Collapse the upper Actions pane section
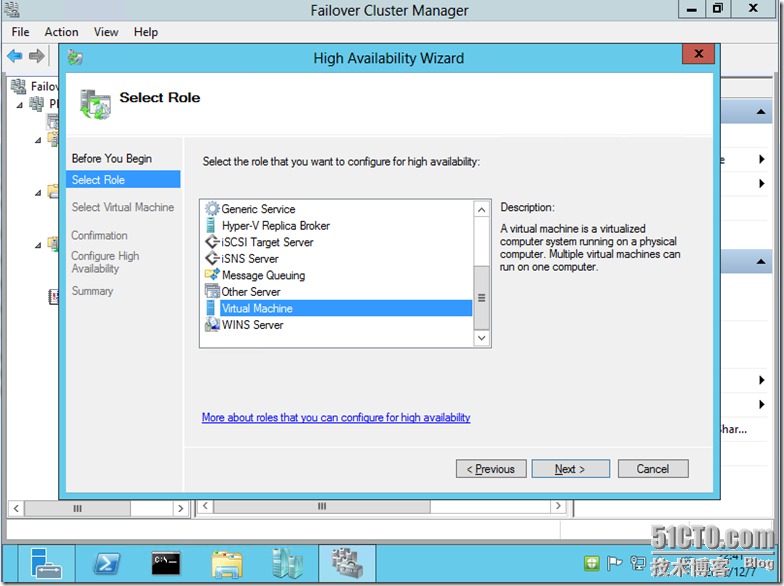 point(760,112)
